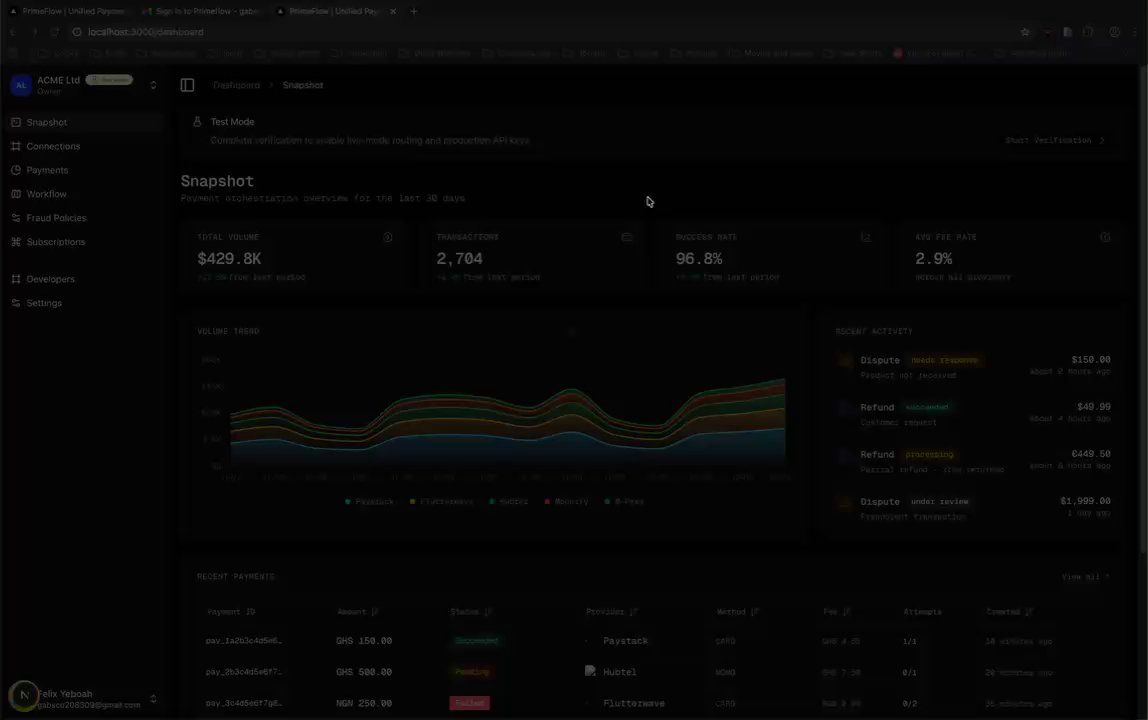Viewport: 1148px width, 720px height.
Task: Expand the Felix Yeboah user menu
Action: [x=153, y=699]
